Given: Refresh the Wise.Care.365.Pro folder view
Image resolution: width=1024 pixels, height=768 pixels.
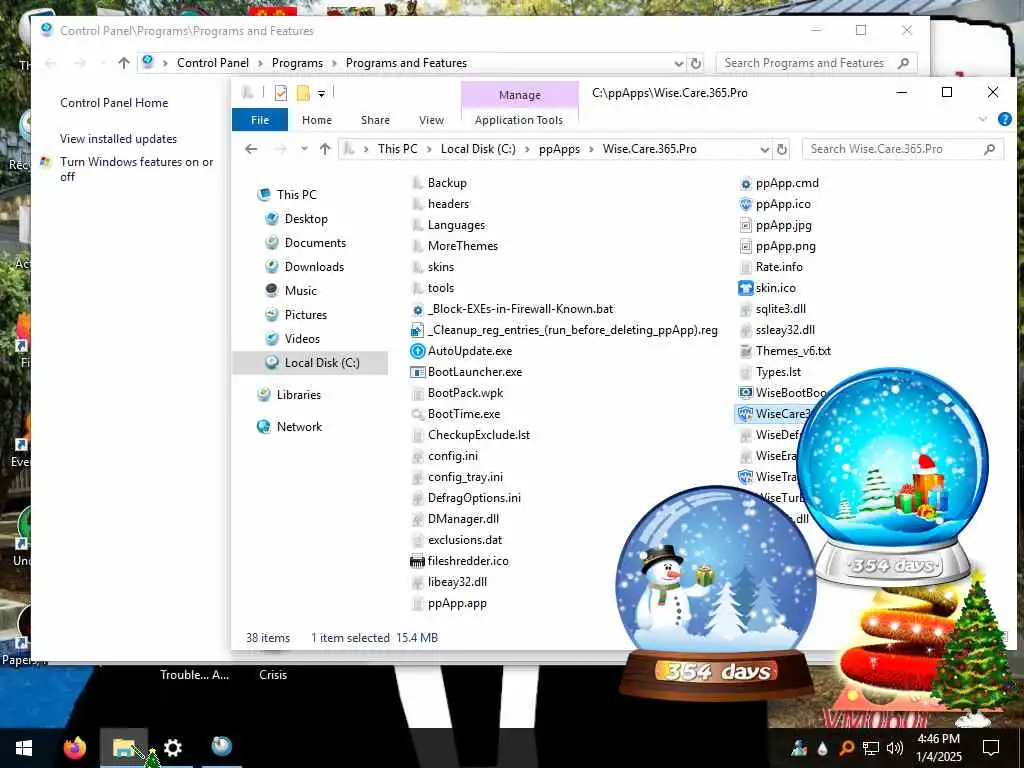Looking at the screenshot, I should pyautogui.click(x=782, y=150).
